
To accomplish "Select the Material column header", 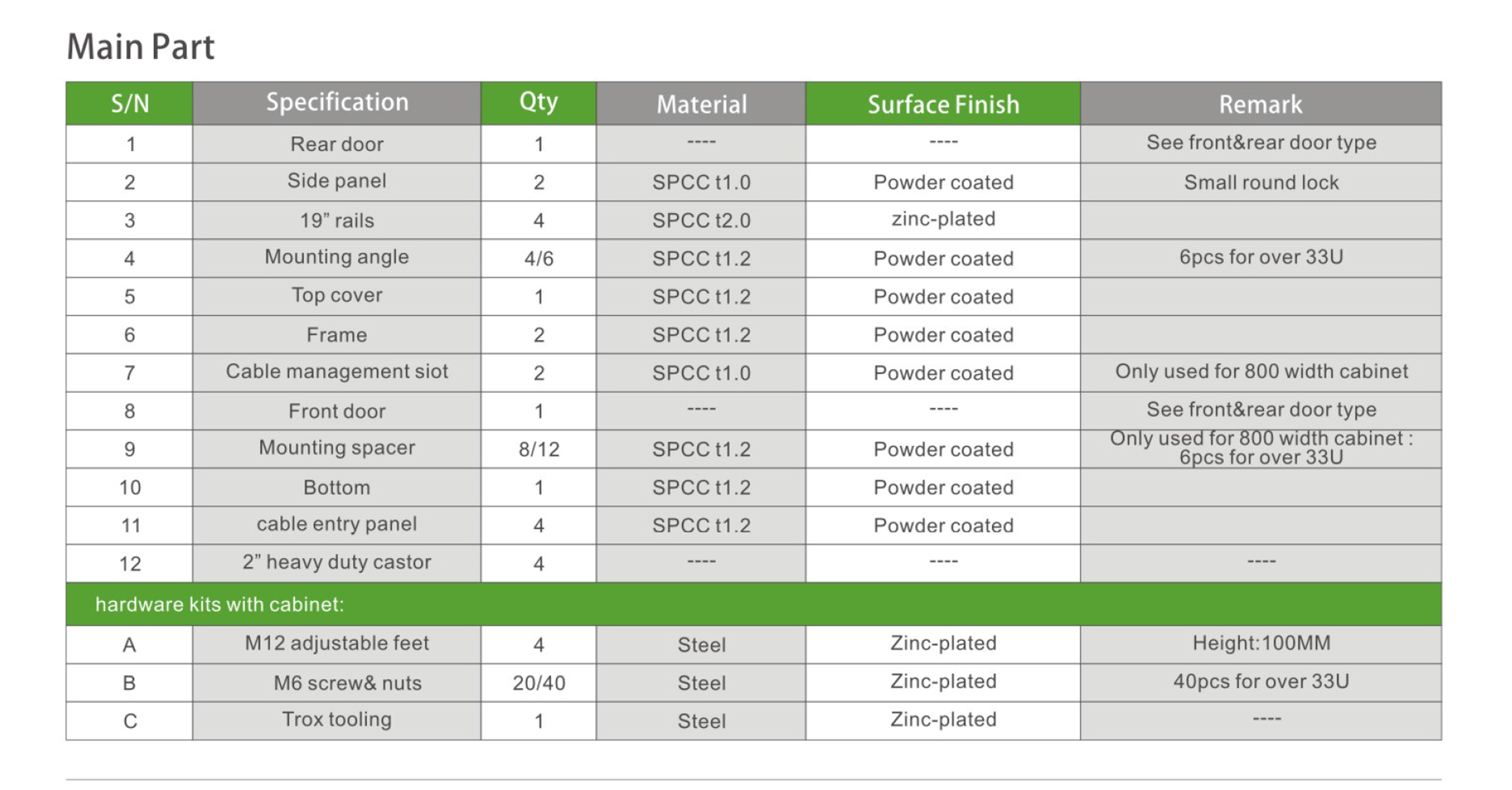I will (x=701, y=105).
